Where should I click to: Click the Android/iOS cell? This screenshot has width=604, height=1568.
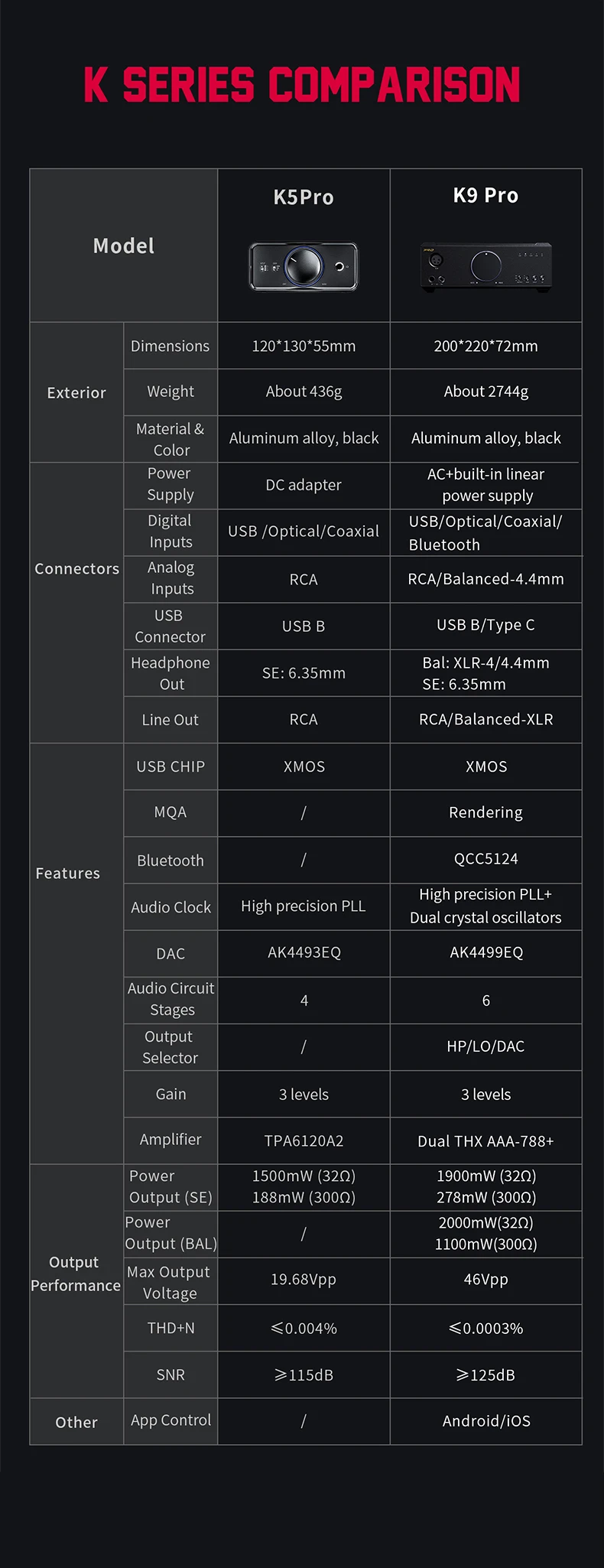pos(485,1421)
